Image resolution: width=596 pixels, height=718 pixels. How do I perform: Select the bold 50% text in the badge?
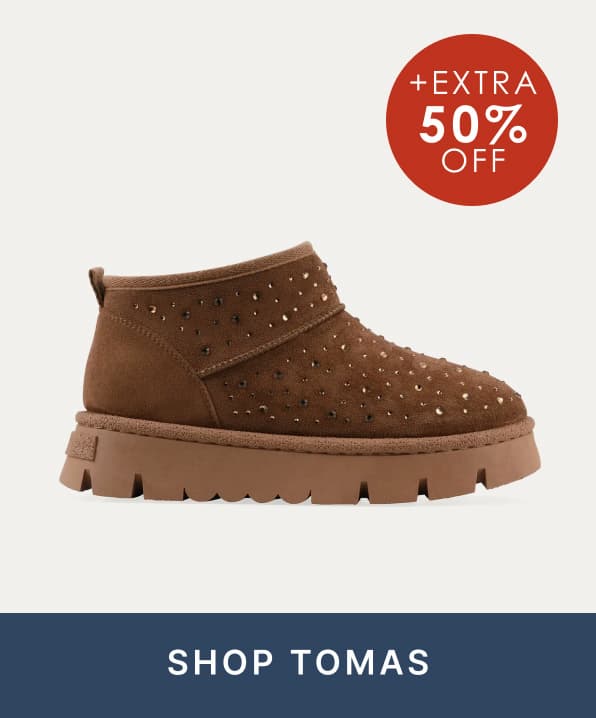pos(472,124)
